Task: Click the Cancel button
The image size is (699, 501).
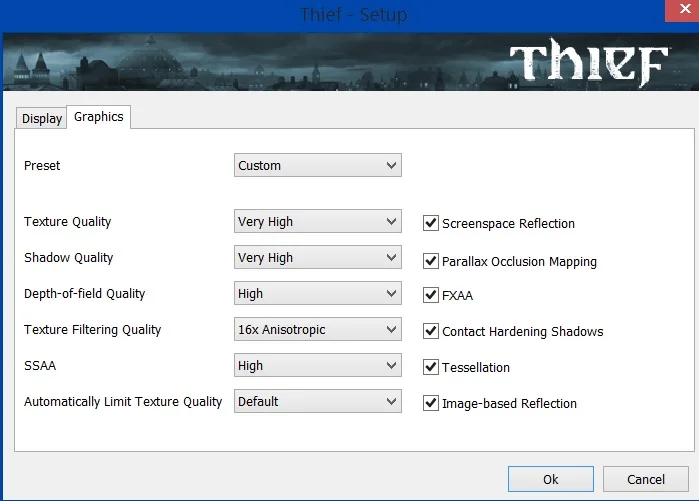Action: [646, 479]
